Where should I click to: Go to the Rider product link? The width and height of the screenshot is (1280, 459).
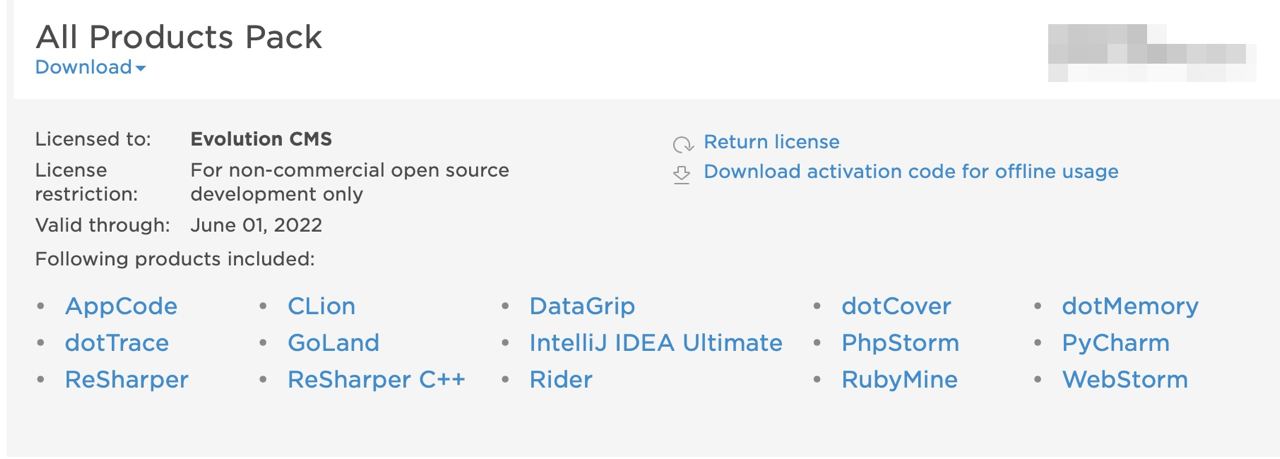pyautogui.click(x=561, y=380)
